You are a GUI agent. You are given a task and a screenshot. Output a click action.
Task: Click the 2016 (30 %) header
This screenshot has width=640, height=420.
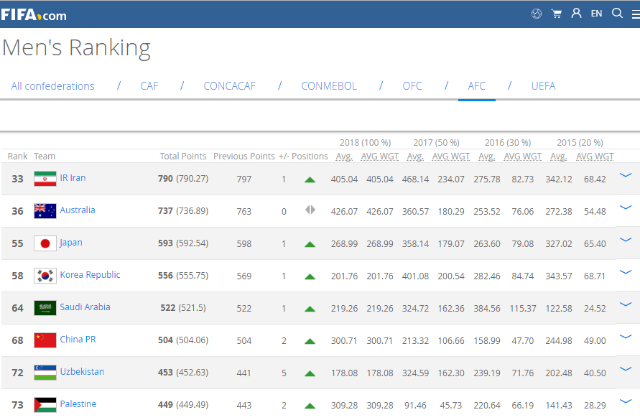(x=508, y=142)
